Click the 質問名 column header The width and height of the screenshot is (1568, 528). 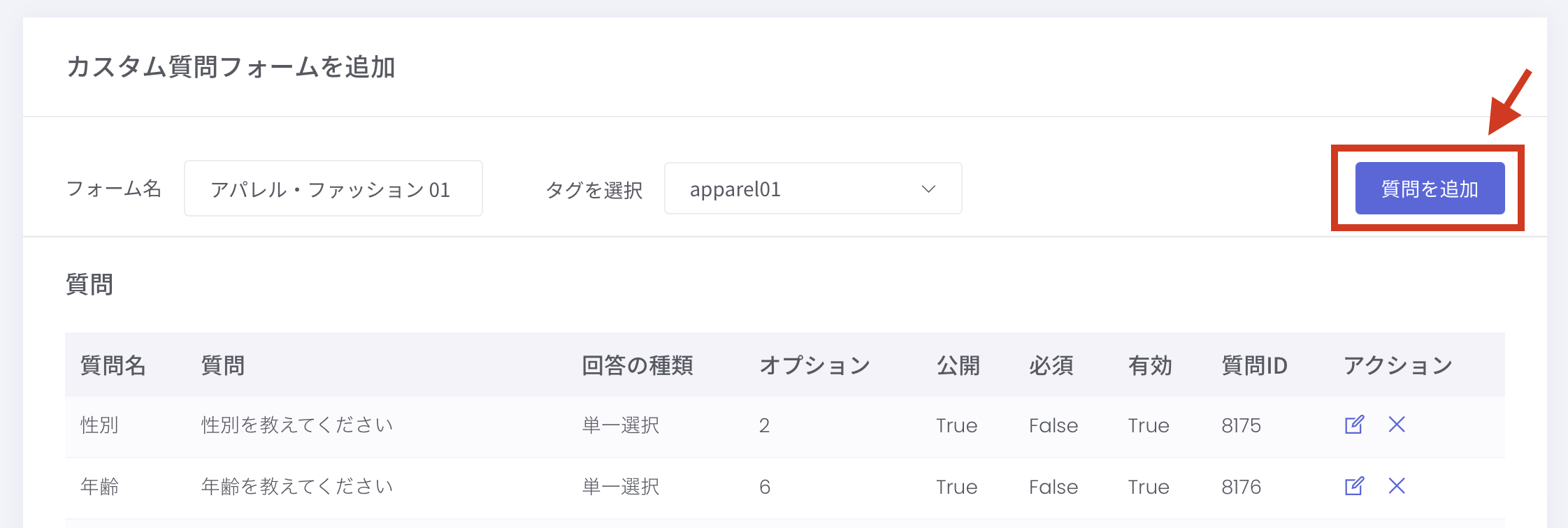pos(113,365)
